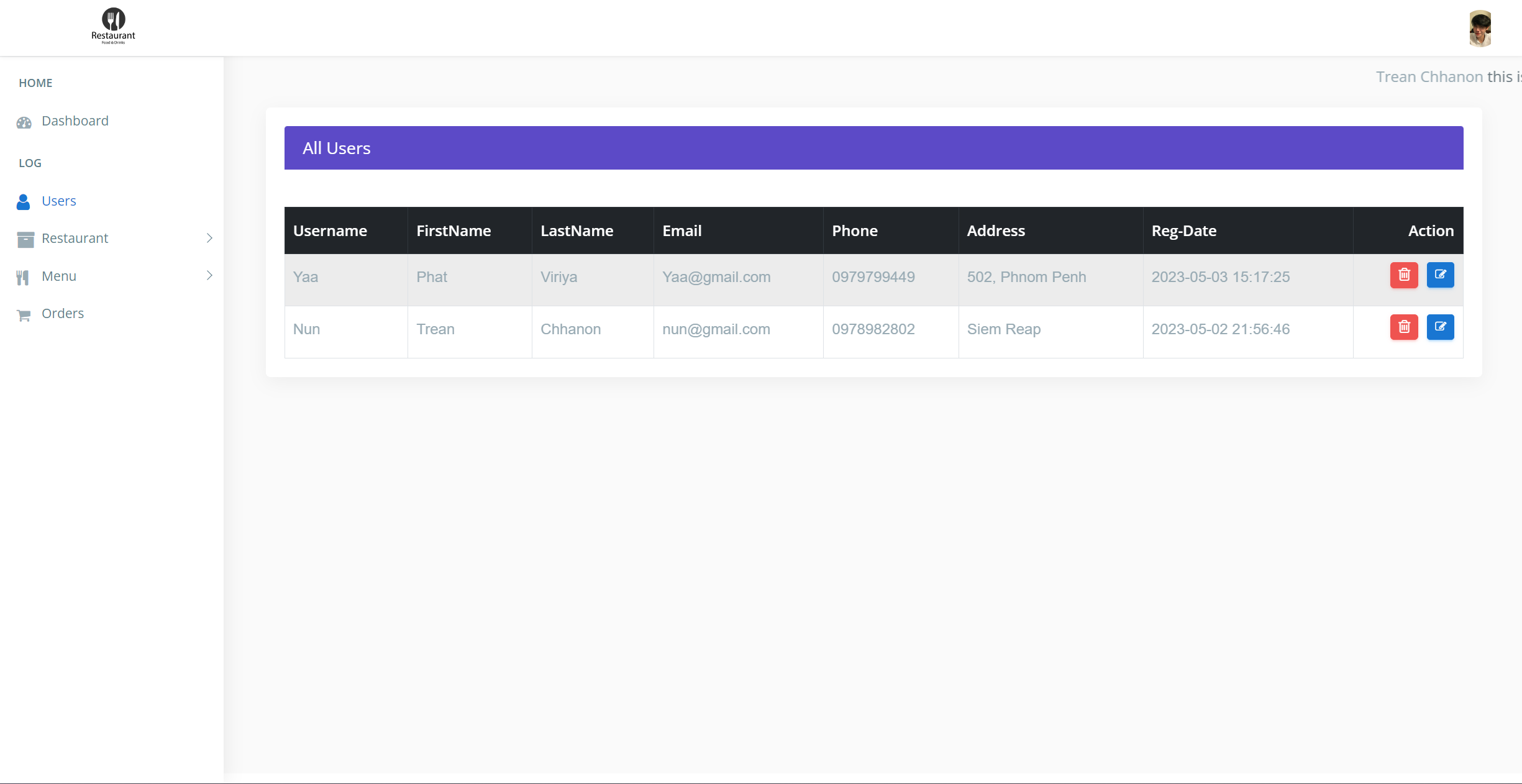
Task: Open edit for user Nun via pencil icon
Action: (x=1441, y=327)
